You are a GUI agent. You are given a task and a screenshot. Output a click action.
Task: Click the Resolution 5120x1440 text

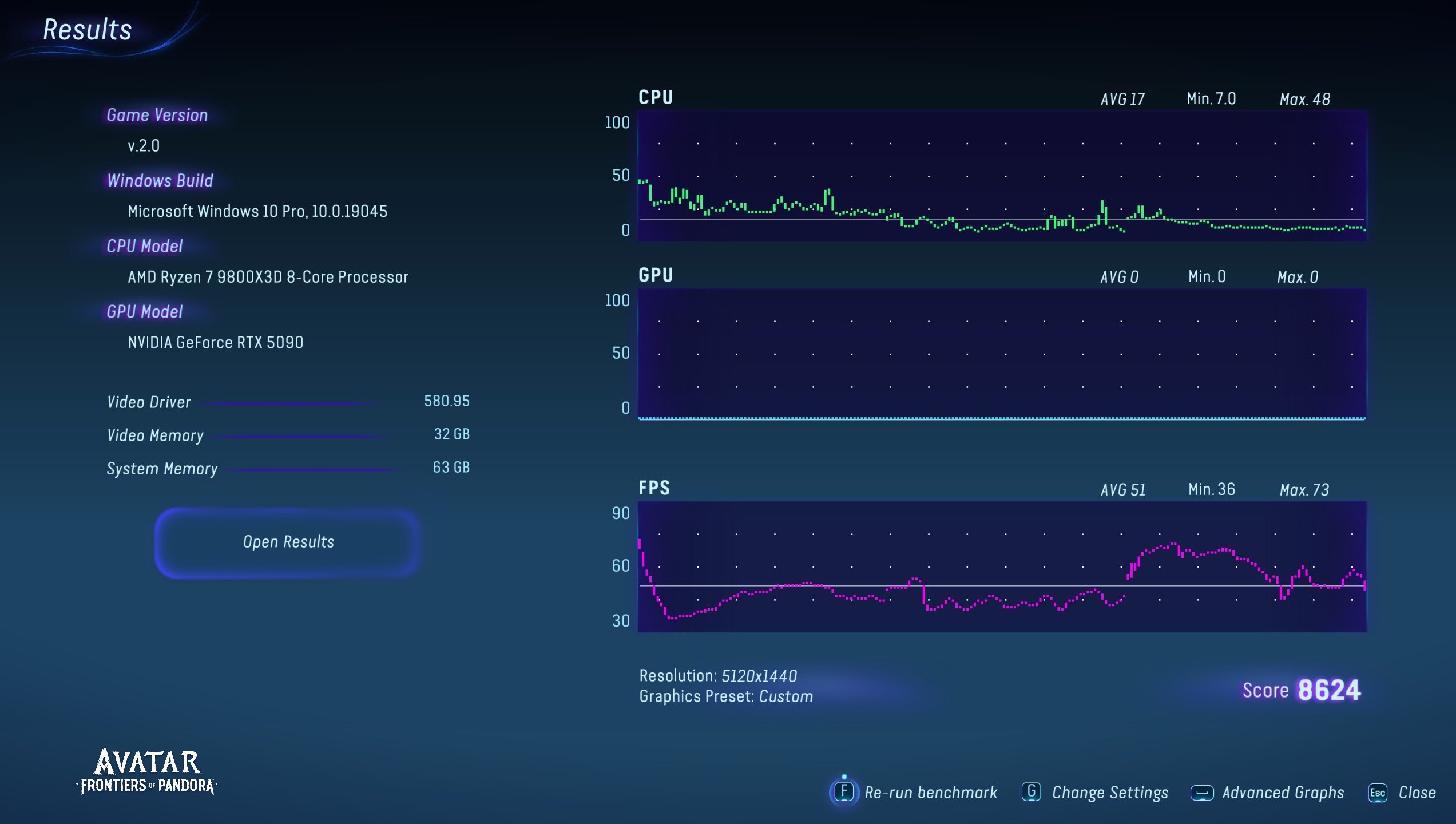tap(717, 676)
